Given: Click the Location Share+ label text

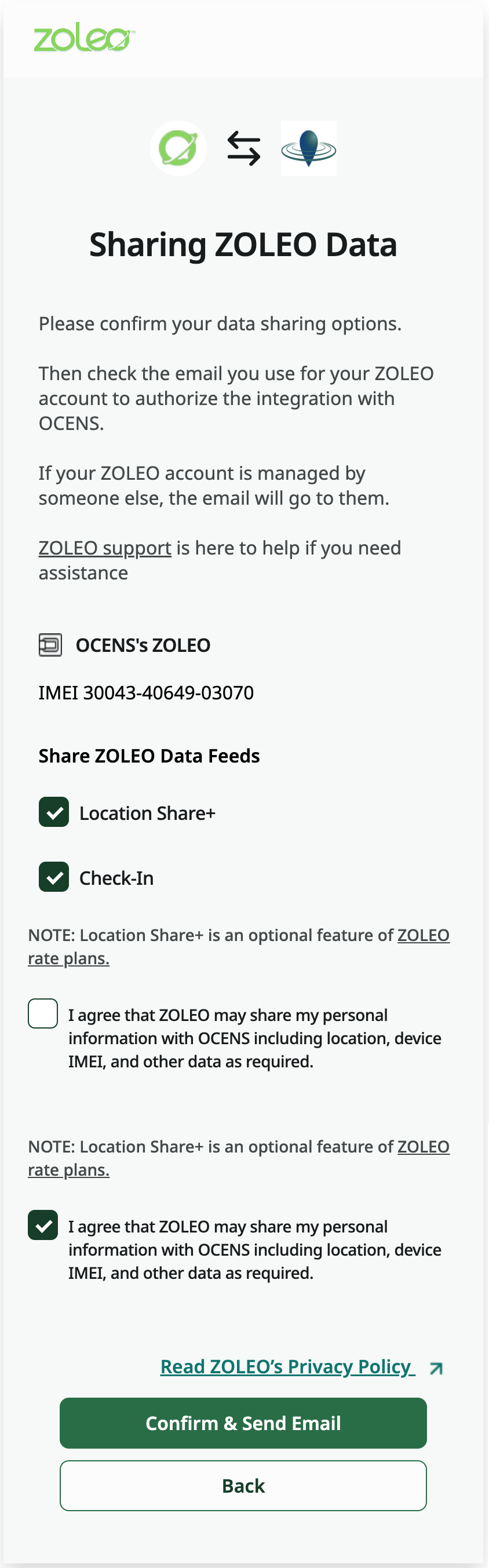Looking at the screenshot, I should [x=147, y=813].
